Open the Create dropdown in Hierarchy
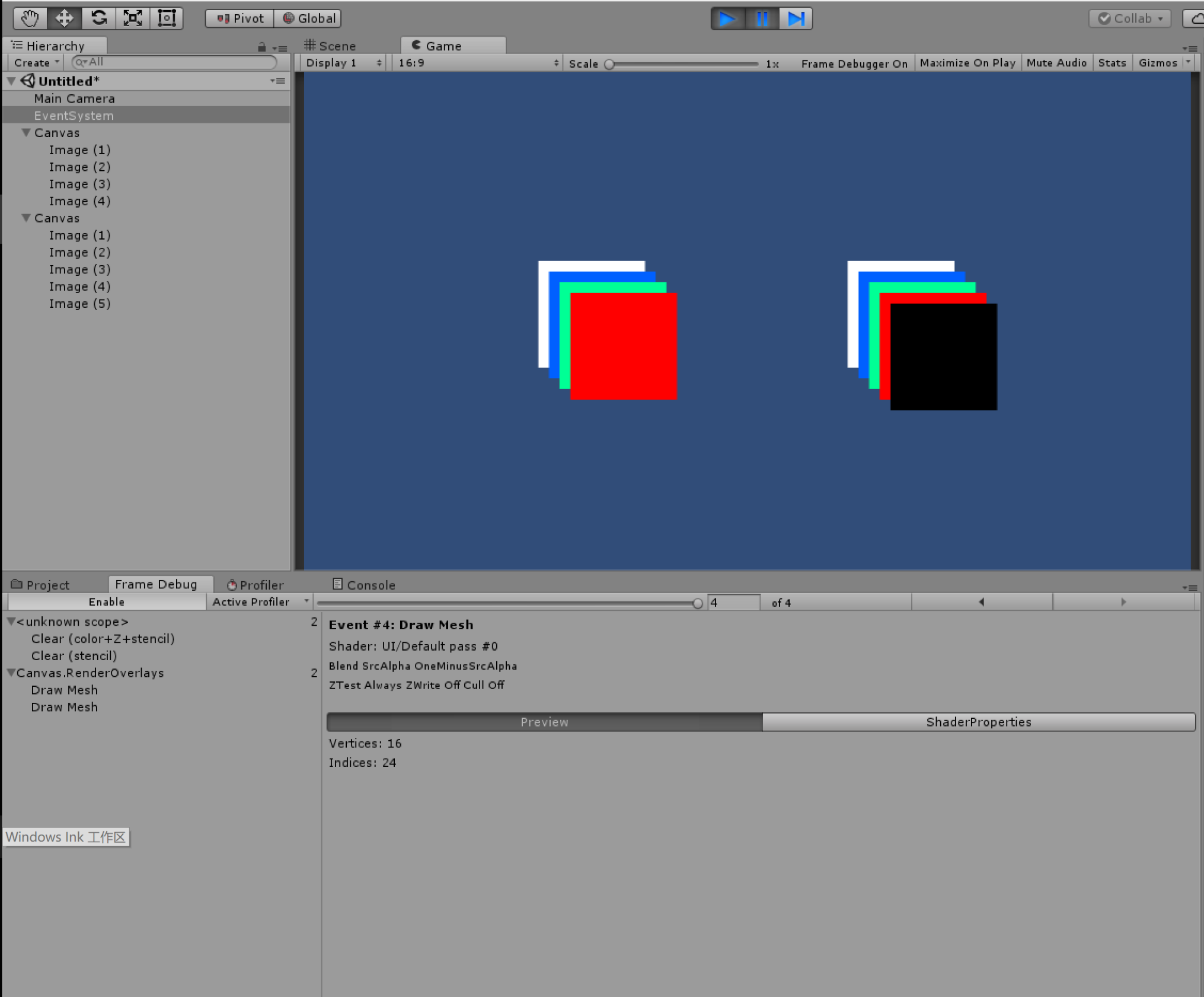 tap(36, 62)
